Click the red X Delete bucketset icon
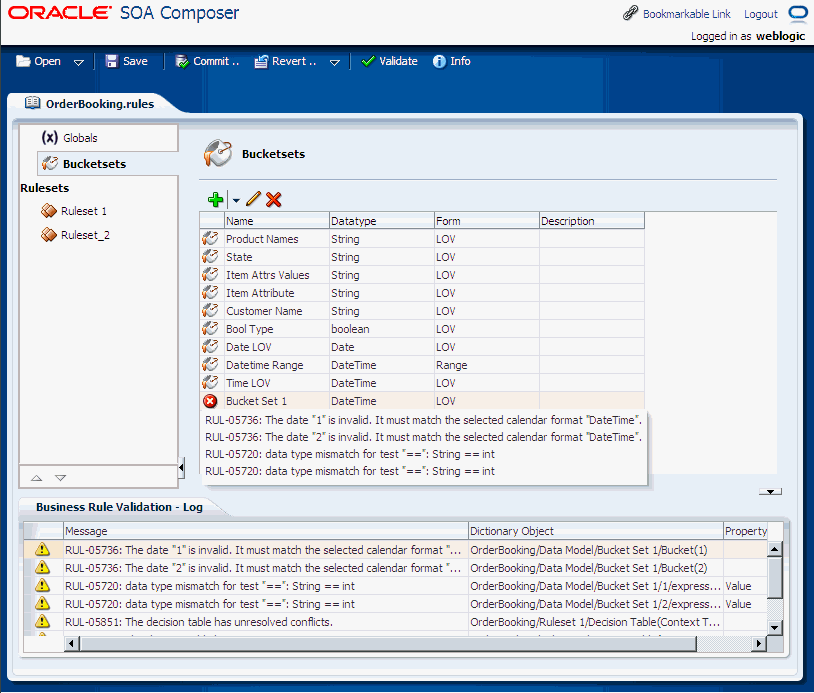The image size is (814, 693). [x=274, y=199]
